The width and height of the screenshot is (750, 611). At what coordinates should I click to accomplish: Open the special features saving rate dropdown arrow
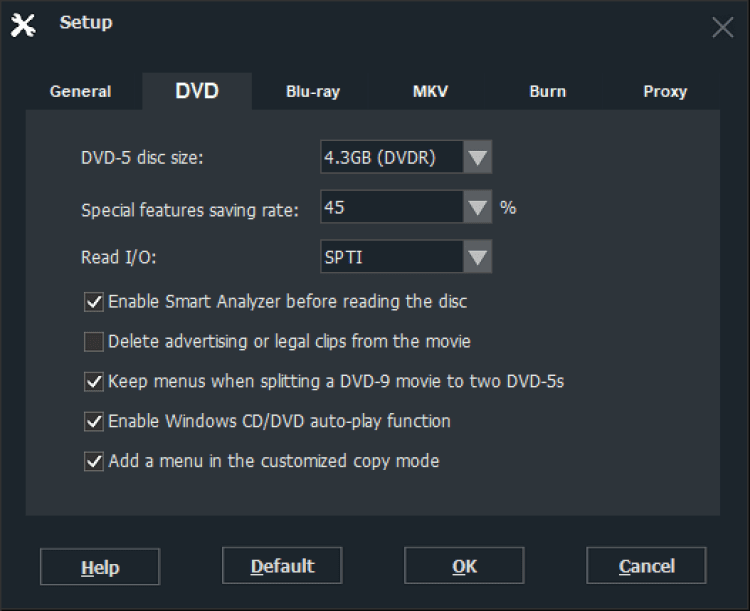[478, 208]
